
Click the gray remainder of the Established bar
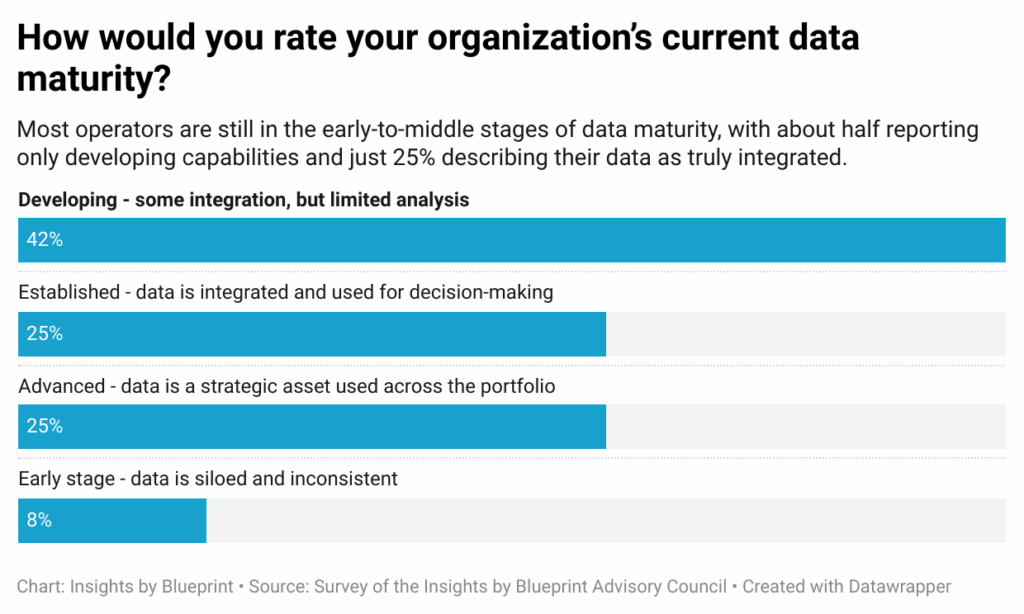(805, 334)
